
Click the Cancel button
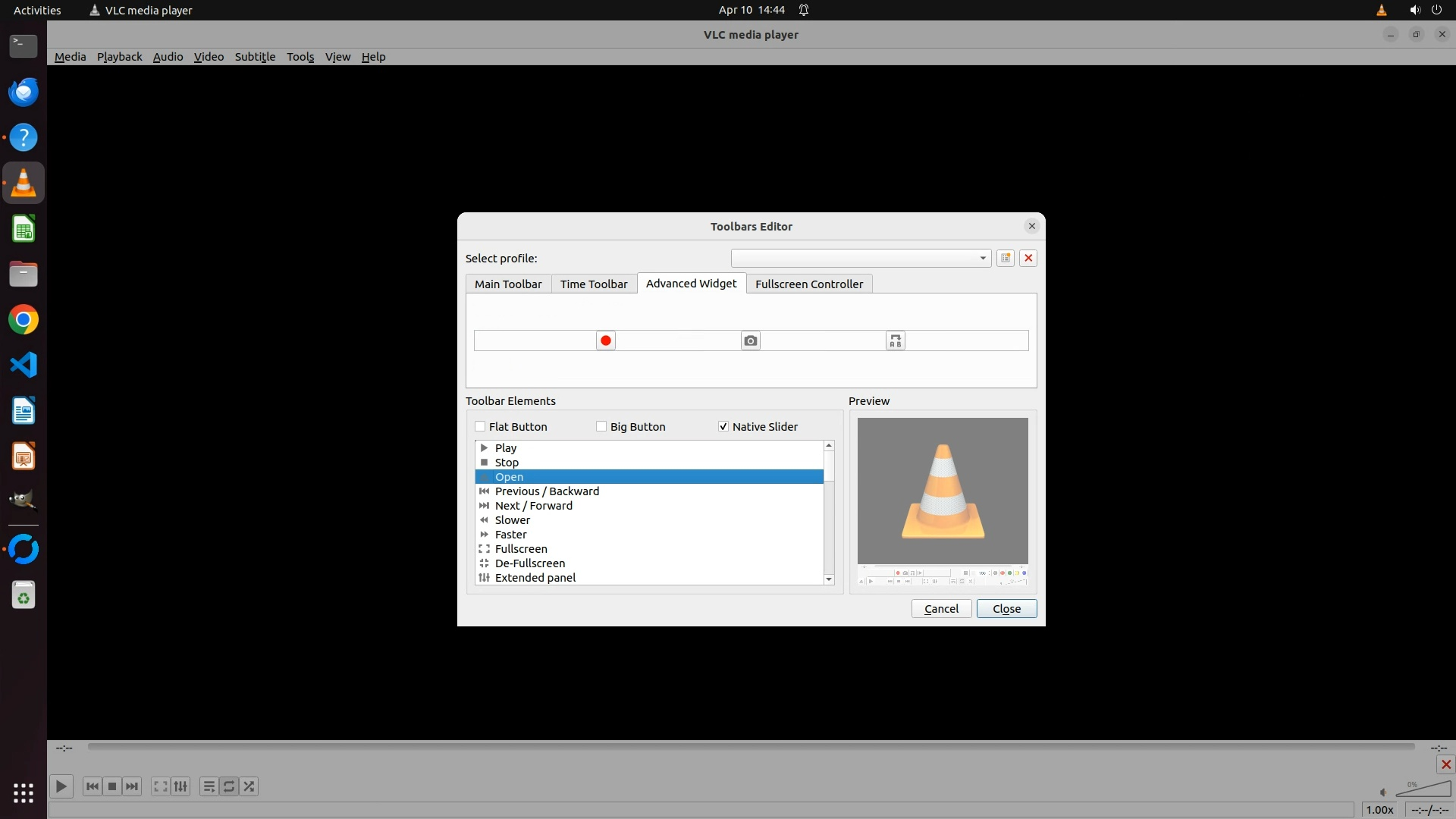click(x=941, y=608)
